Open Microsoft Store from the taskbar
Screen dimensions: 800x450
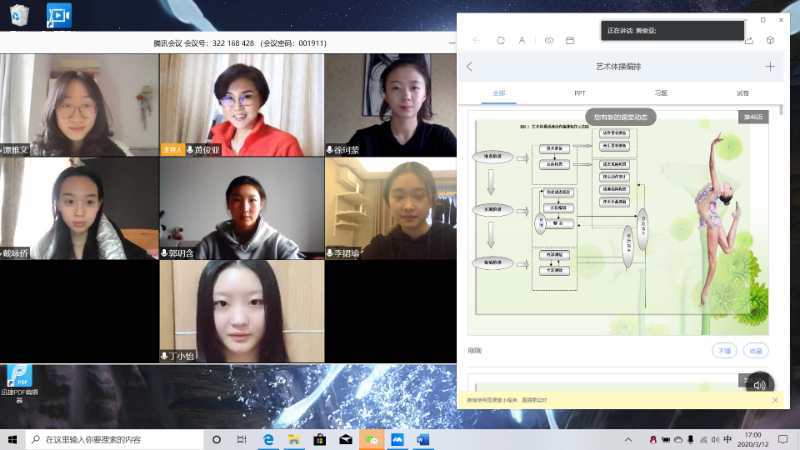coord(319,439)
